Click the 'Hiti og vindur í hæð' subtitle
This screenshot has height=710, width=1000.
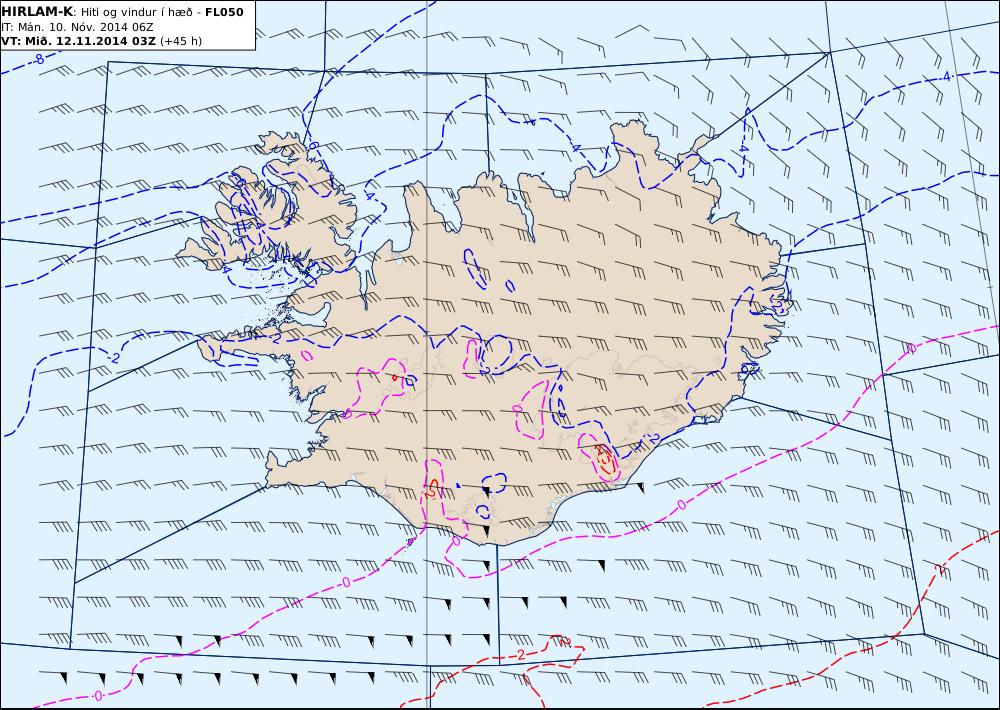pos(136,12)
